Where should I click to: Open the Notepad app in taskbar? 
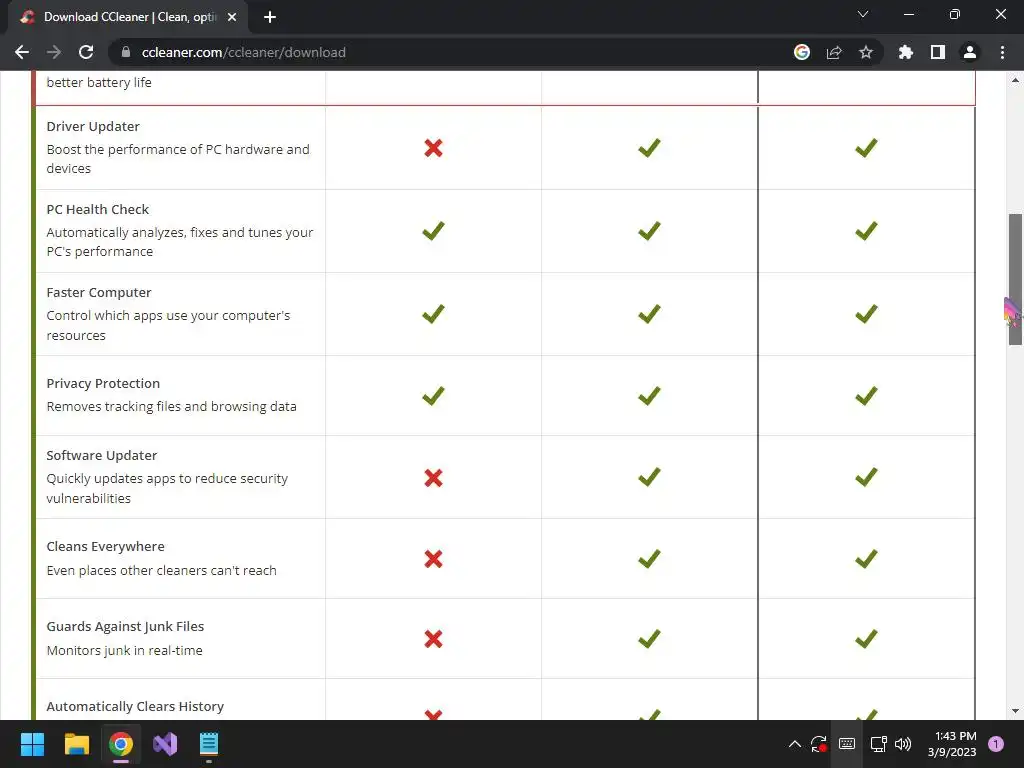[x=209, y=744]
